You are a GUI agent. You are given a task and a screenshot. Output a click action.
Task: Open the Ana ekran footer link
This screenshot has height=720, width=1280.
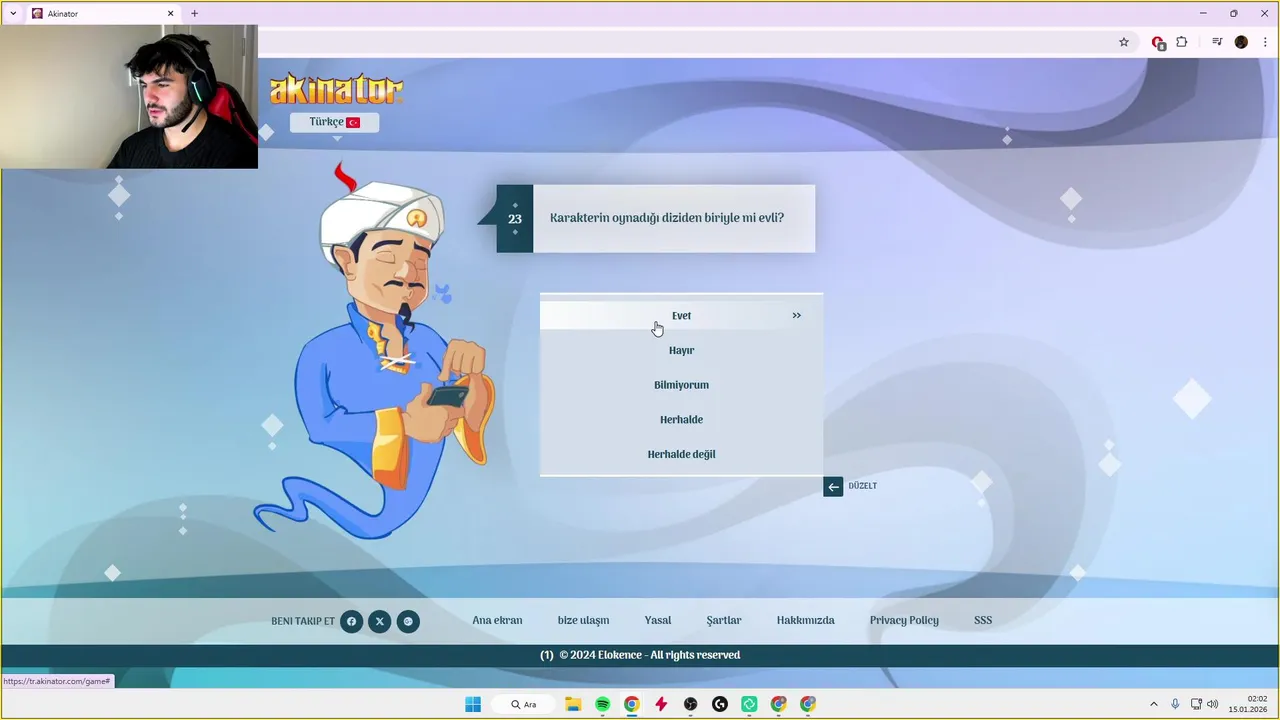[x=497, y=620]
